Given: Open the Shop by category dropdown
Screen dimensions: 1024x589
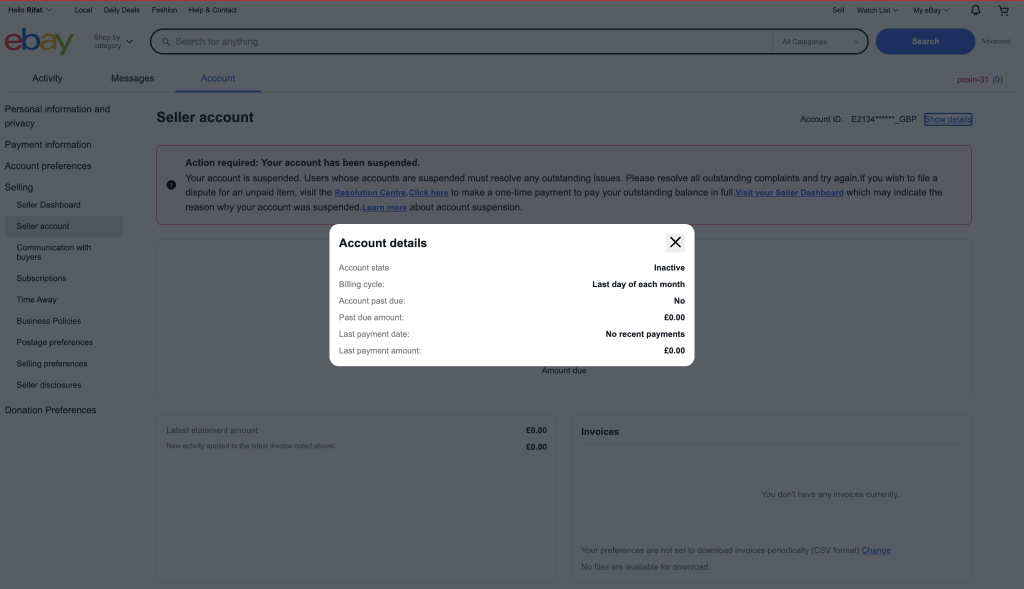Looking at the screenshot, I should (x=113, y=42).
